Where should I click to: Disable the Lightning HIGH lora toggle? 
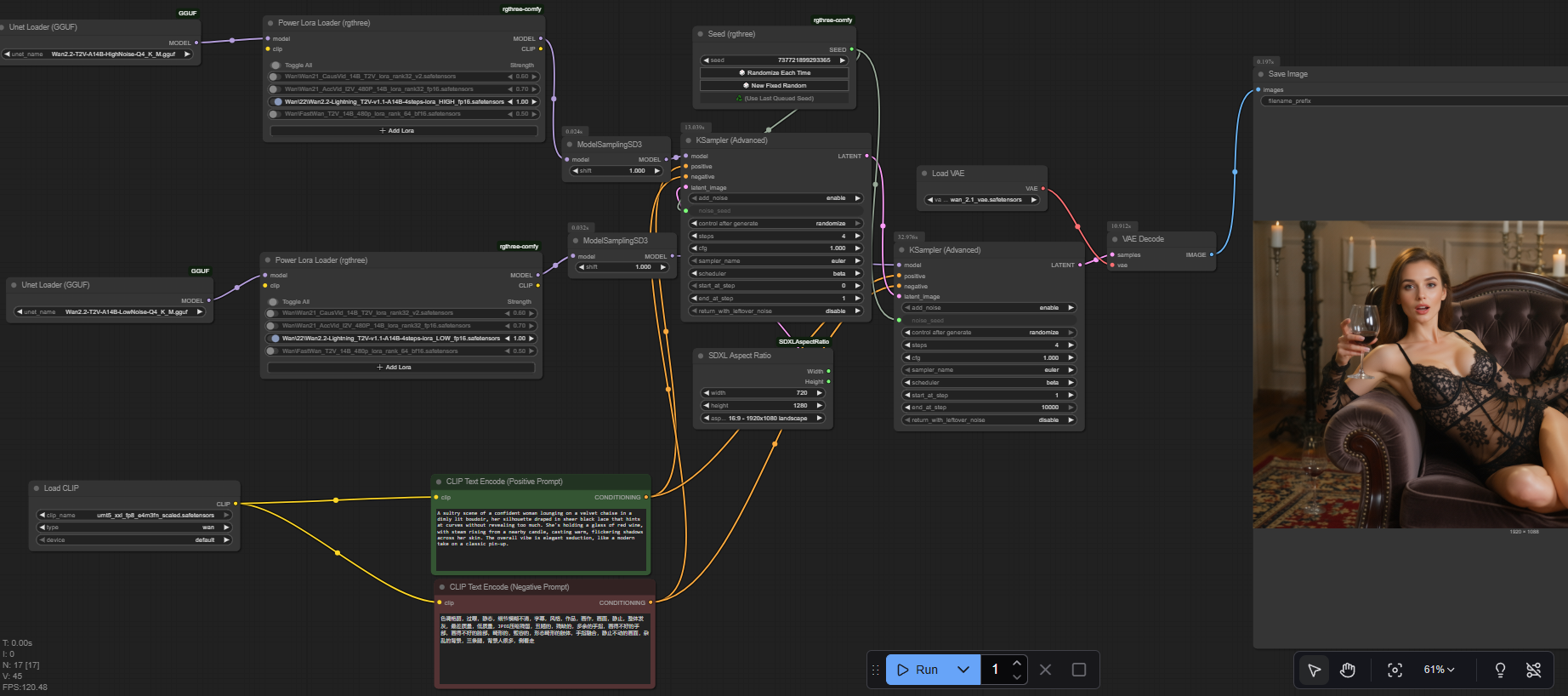276,101
